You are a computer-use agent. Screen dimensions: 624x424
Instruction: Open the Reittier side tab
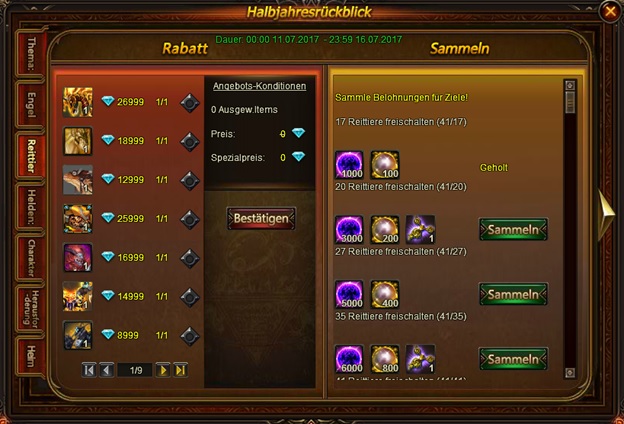(31, 156)
